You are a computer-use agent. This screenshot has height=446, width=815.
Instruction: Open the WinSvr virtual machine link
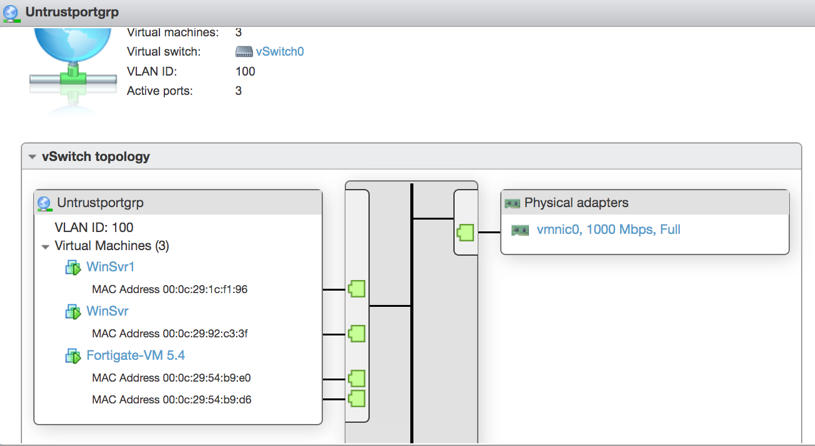click(x=107, y=311)
